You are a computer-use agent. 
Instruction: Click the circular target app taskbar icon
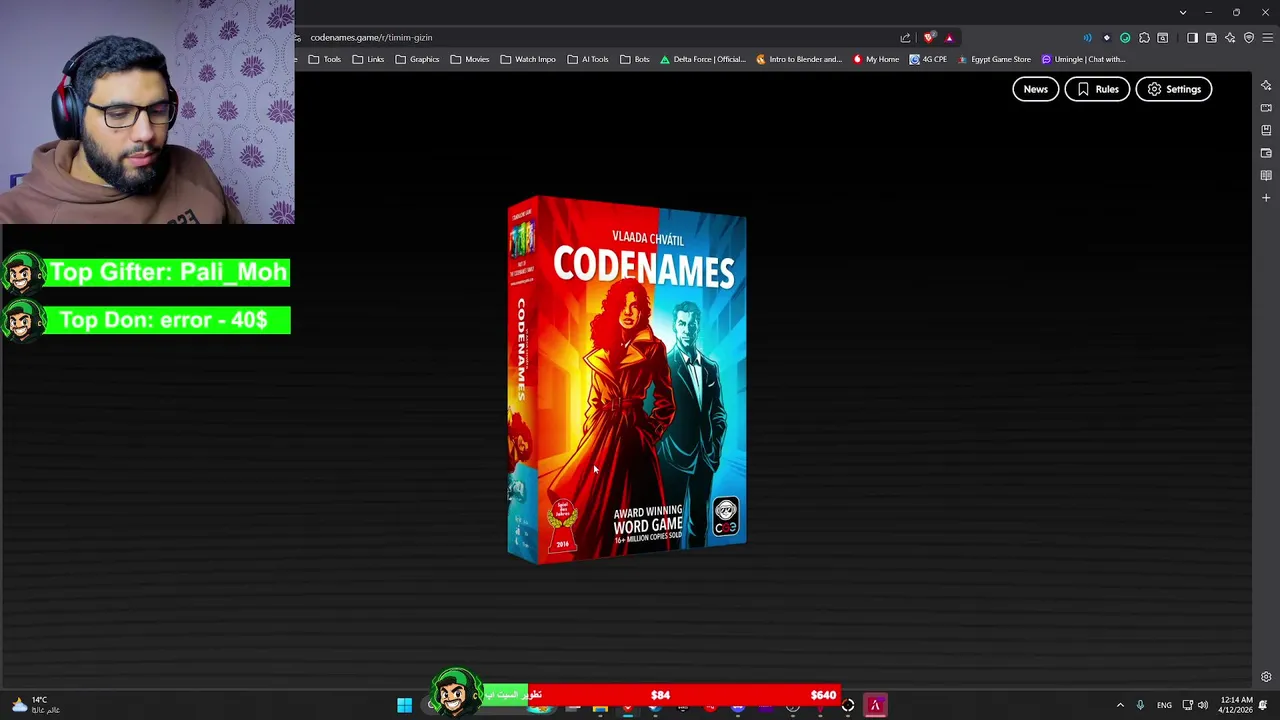coord(848,706)
